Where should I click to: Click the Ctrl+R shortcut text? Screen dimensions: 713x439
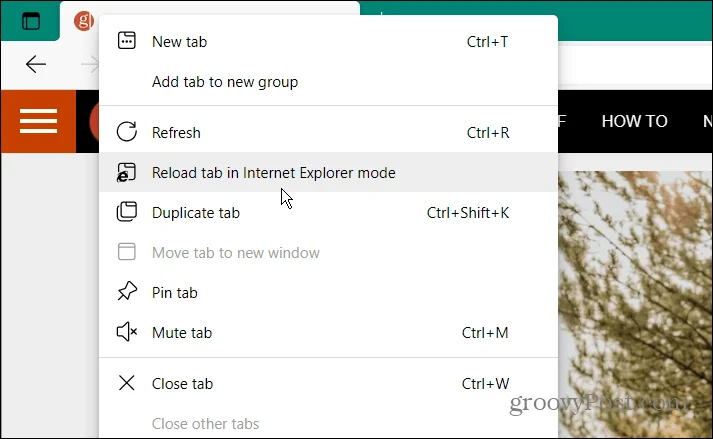(x=488, y=133)
